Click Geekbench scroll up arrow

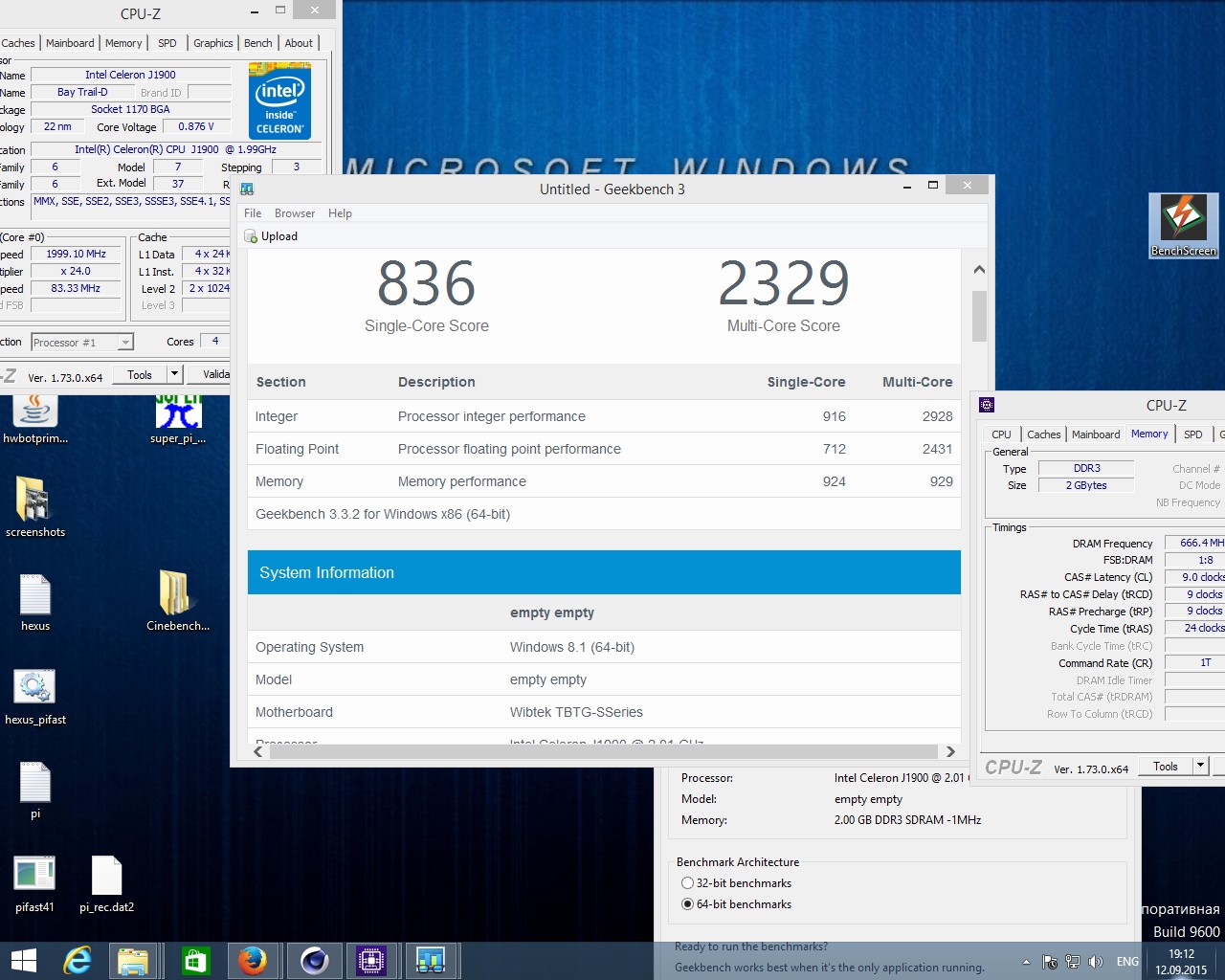click(x=979, y=270)
